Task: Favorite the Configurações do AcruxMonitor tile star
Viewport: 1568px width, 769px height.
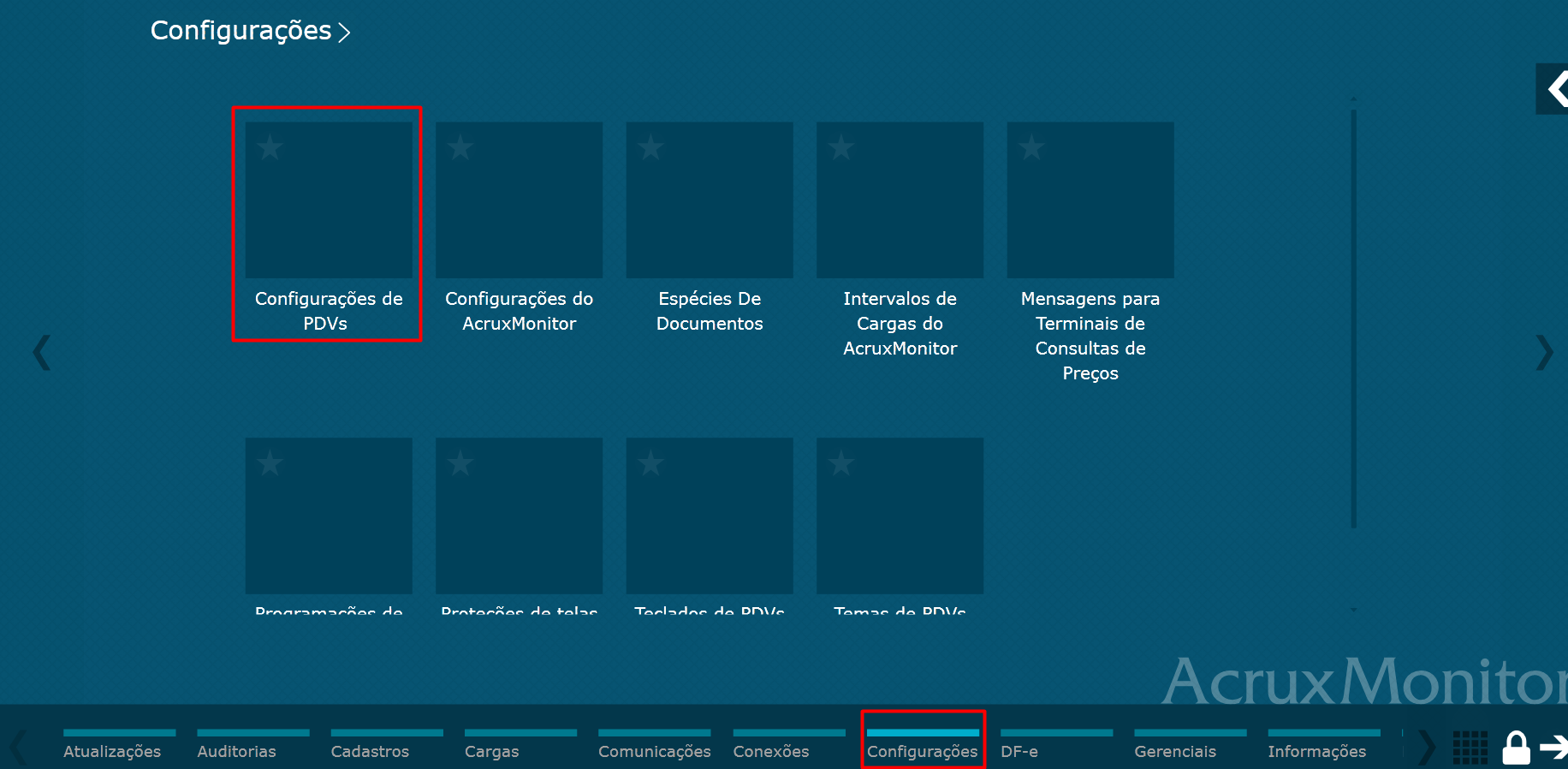Action: tap(460, 147)
